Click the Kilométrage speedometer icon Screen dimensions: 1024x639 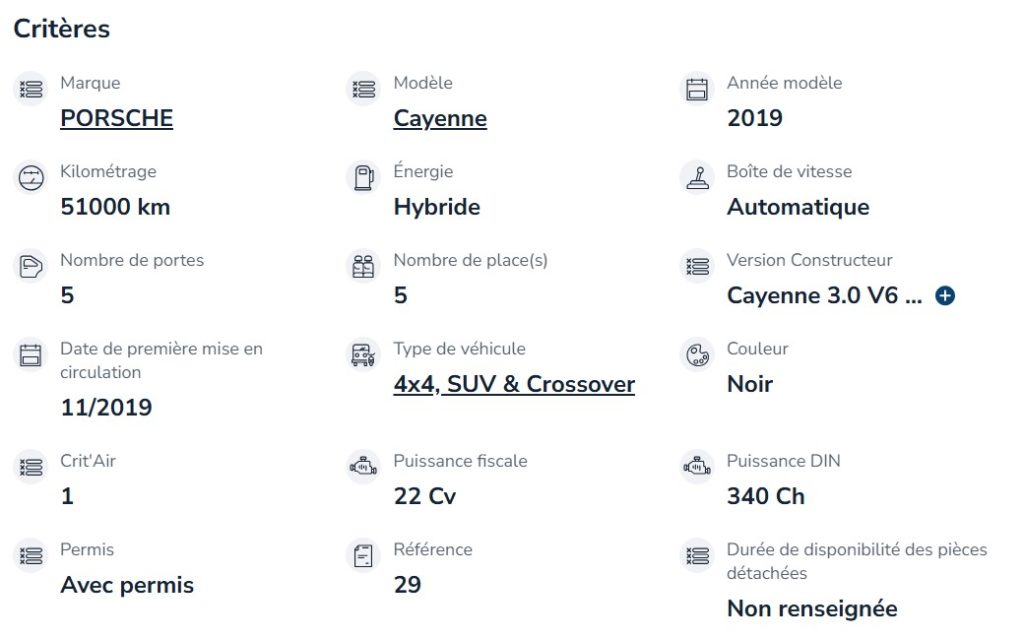coord(31,178)
